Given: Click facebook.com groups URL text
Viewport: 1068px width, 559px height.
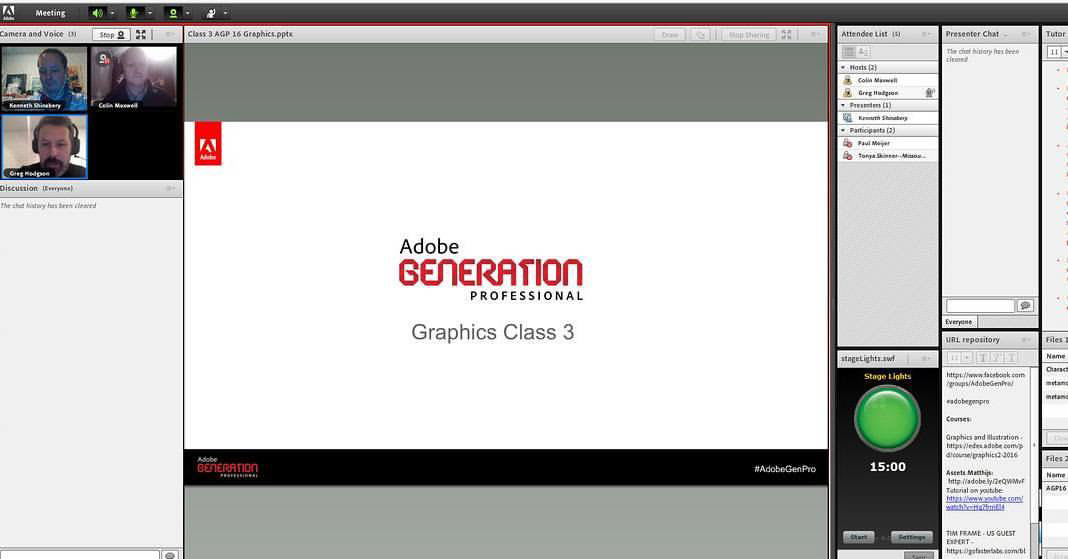Looking at the screenshot, I should coord(985,379).
